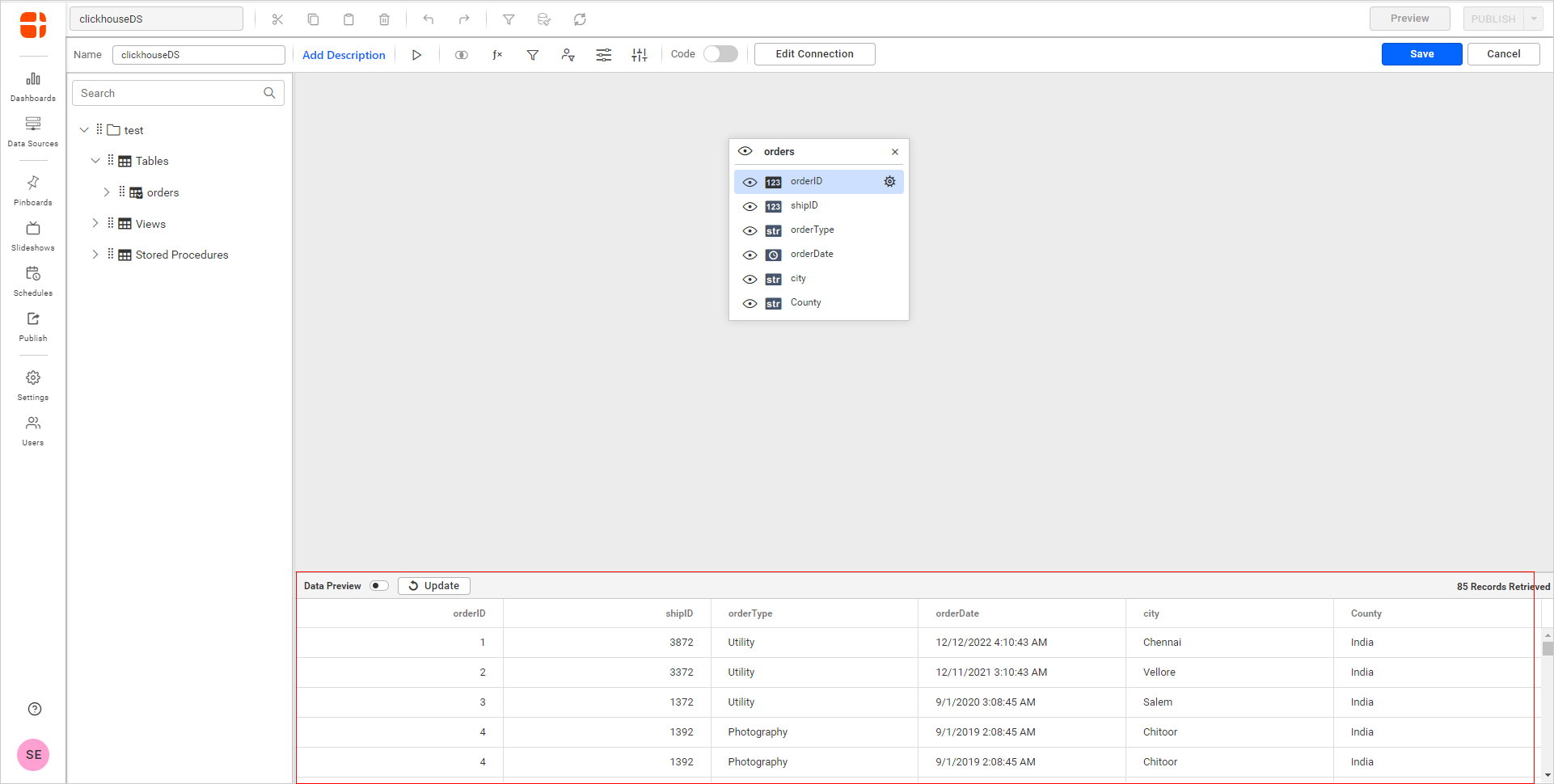This screenshot has width=1554, height=784.
Task: Click the Copy icon in top toolbar
Action: (x=313, y=19)
